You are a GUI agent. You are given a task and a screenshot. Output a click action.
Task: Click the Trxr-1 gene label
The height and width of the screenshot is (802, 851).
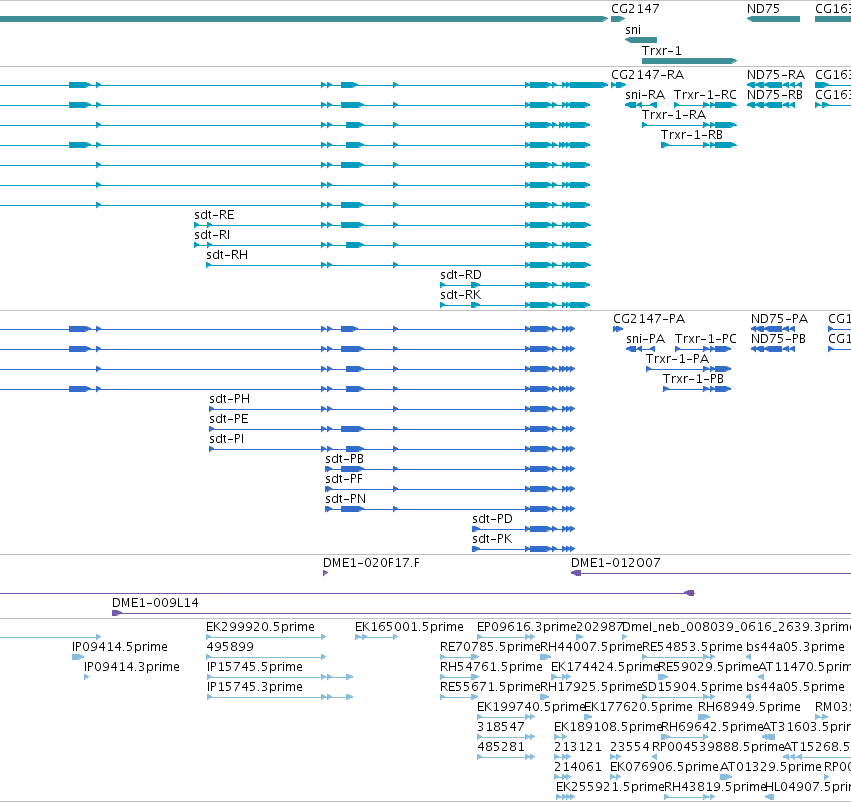pos(662,50)
